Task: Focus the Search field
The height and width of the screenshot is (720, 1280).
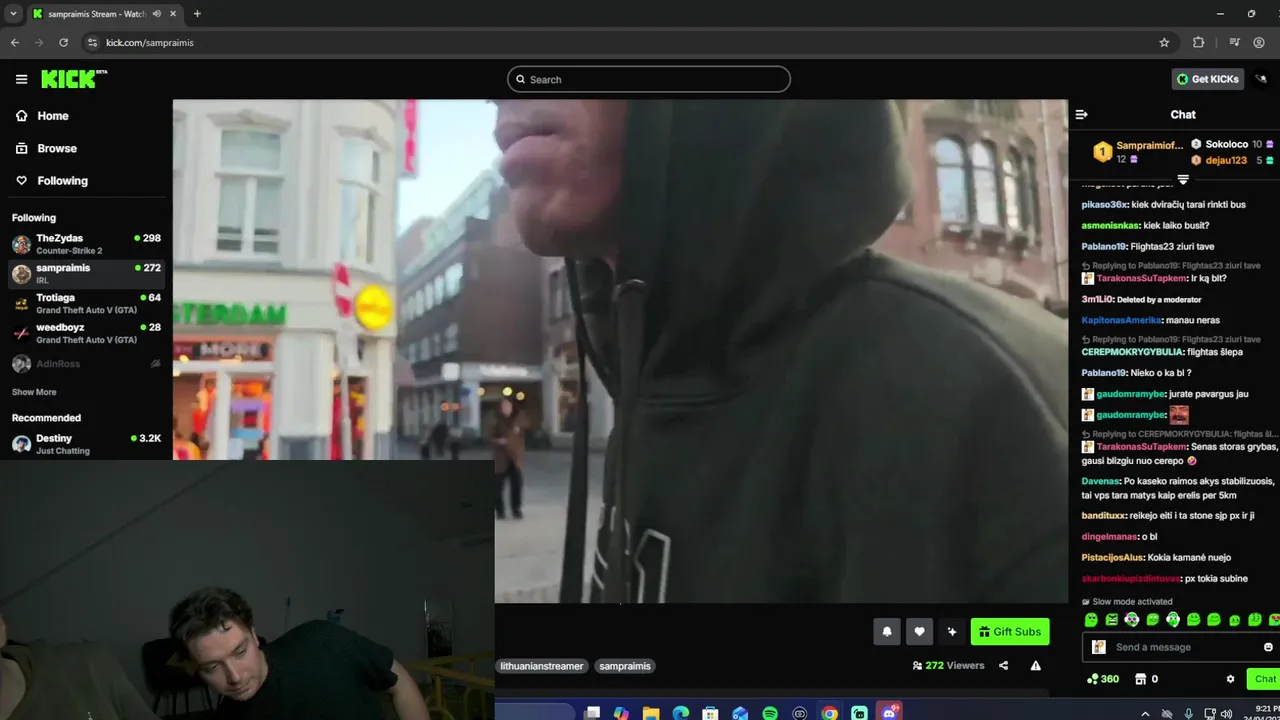Action: click(648, 79)
